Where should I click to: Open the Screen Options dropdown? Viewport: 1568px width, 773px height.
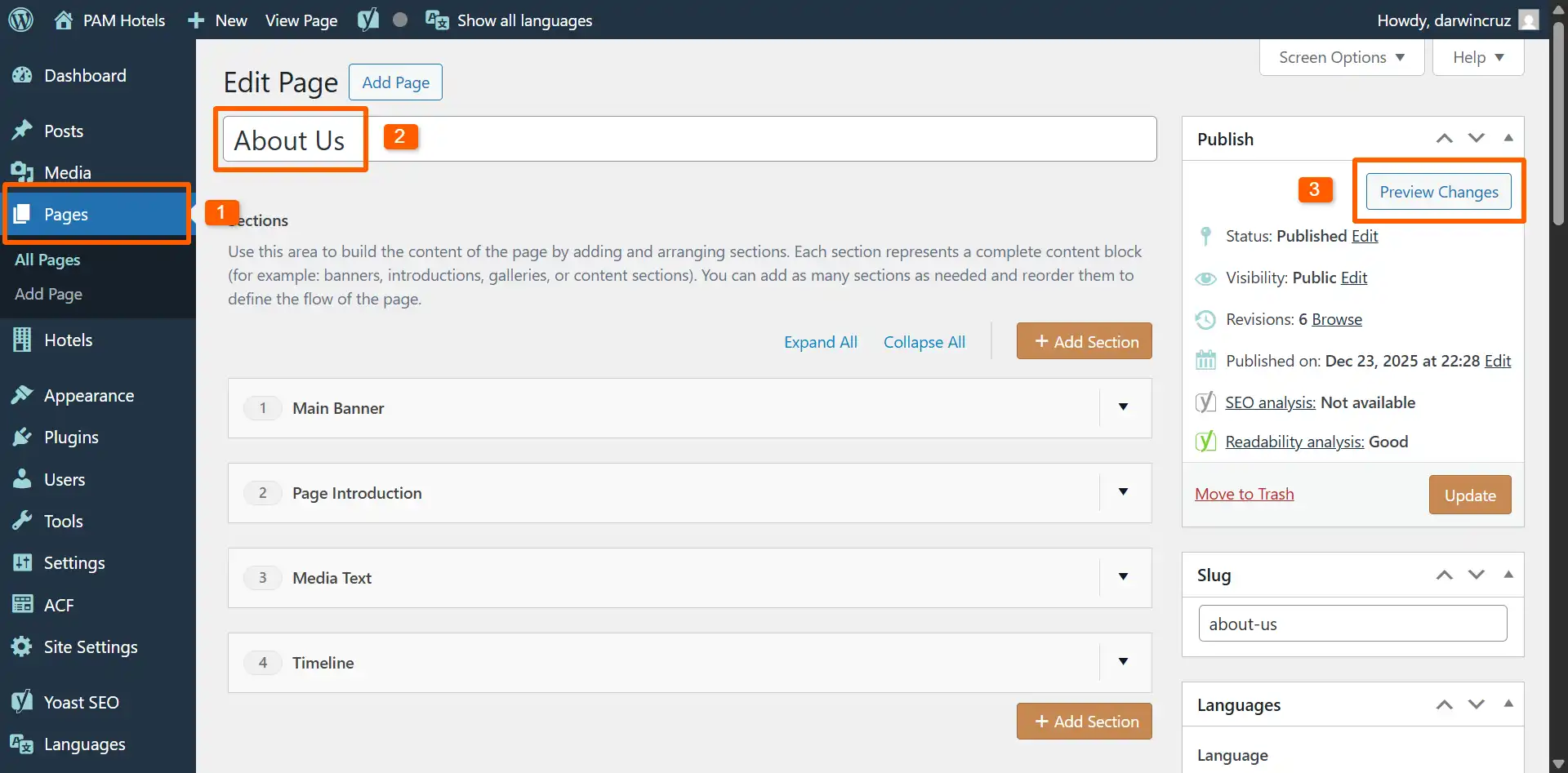[1340, 57]
